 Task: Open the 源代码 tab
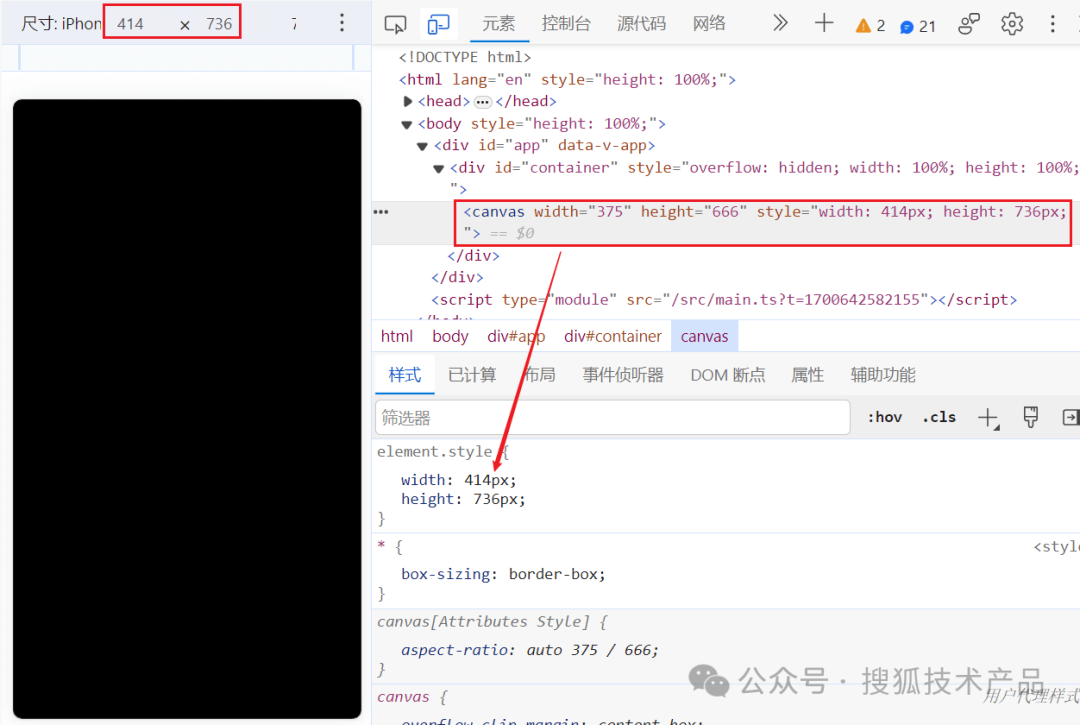(x=641, y=24)
